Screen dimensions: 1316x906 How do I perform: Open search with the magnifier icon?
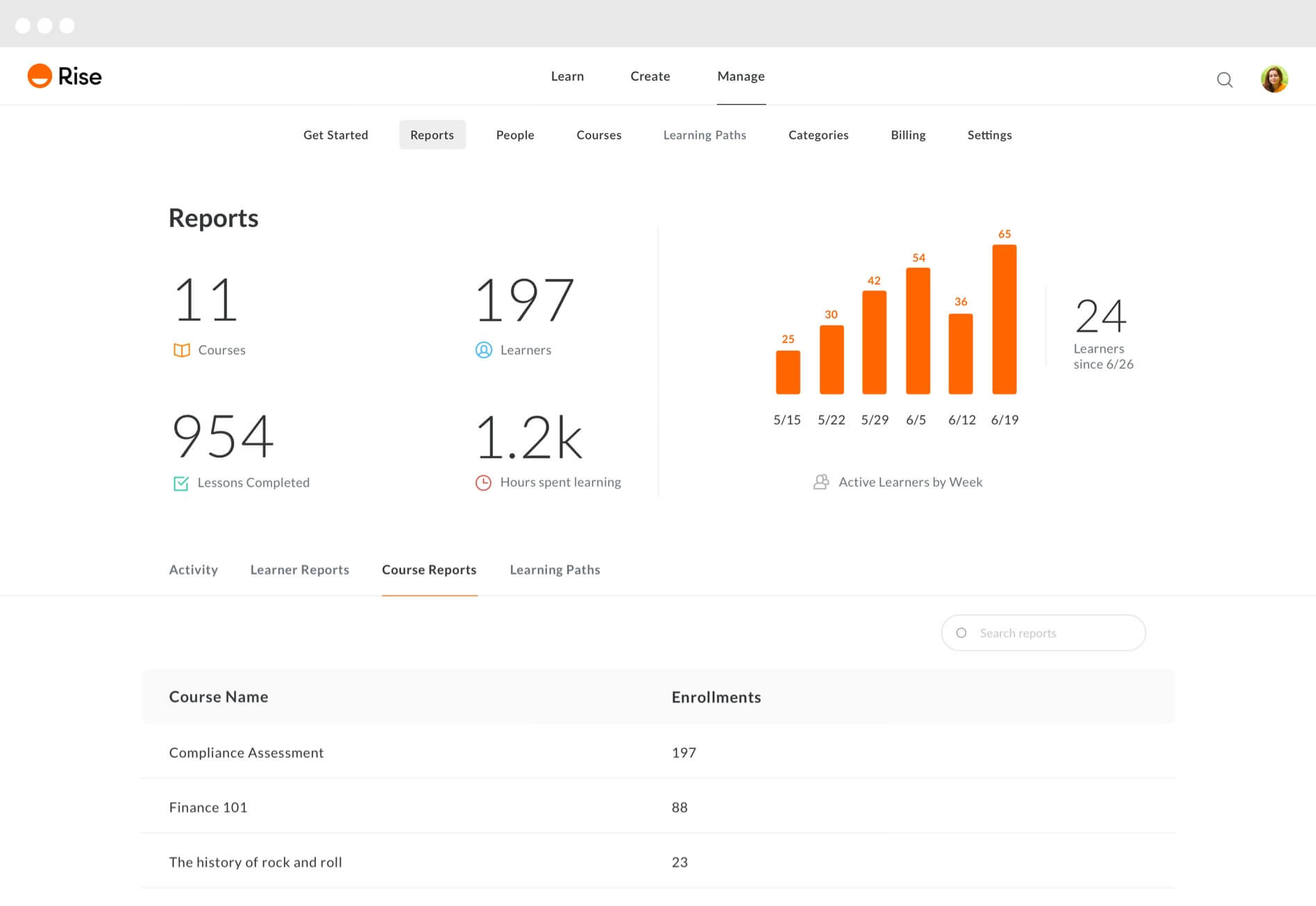[1224, 80]
